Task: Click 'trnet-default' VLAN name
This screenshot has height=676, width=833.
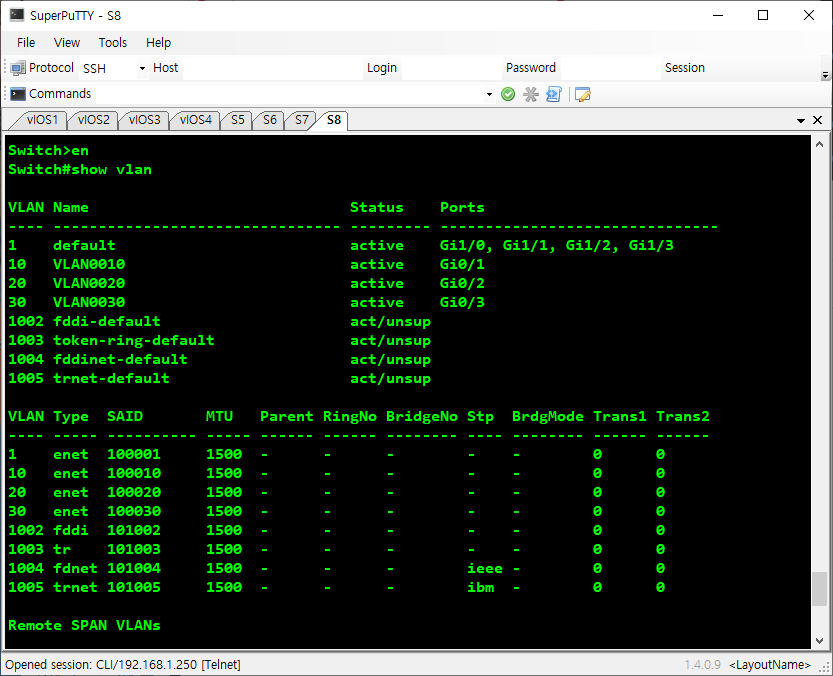Action: click(111, 378)
